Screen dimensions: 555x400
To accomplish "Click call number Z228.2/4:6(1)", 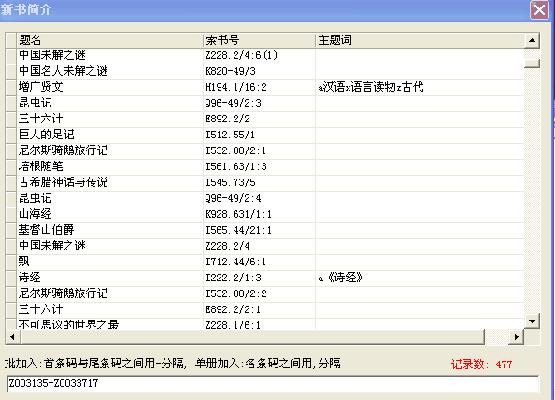I will pyautogui.click(x=242, y=55).
